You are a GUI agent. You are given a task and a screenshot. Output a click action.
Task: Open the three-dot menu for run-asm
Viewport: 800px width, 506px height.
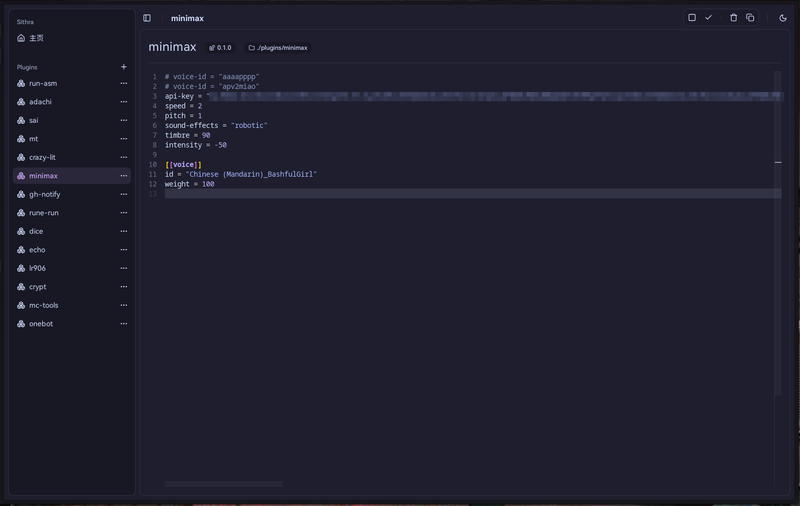(124, 84)
